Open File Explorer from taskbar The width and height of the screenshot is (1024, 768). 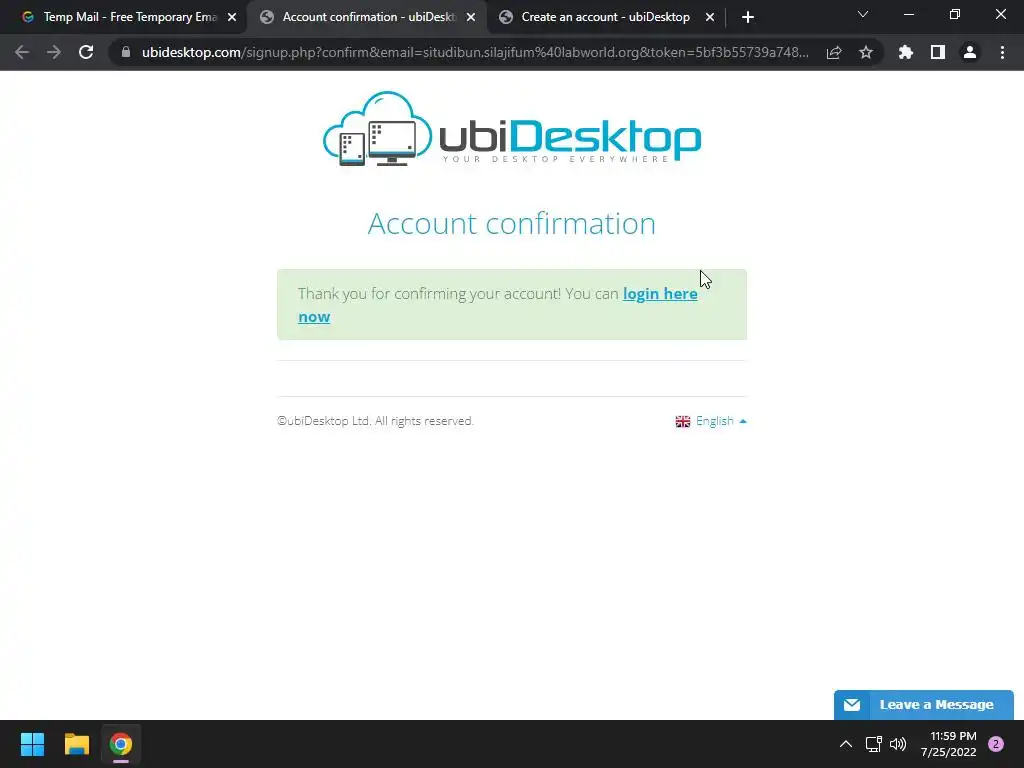point(76,744)
